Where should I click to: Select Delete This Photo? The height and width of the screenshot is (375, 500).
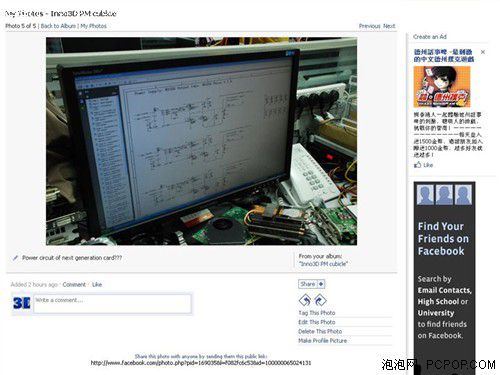coord(320,331)
